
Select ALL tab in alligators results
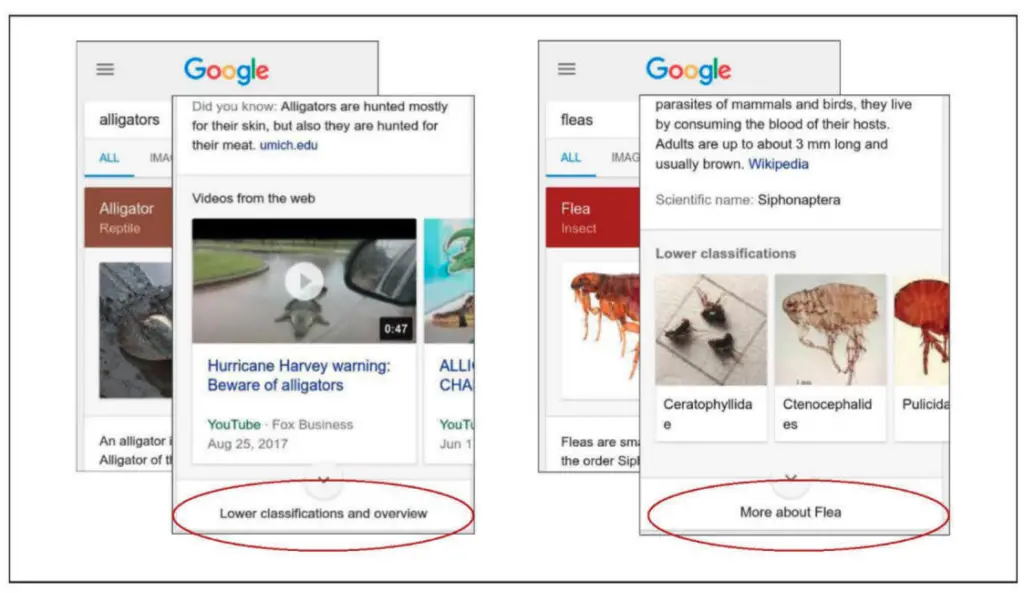coord(109,158)
